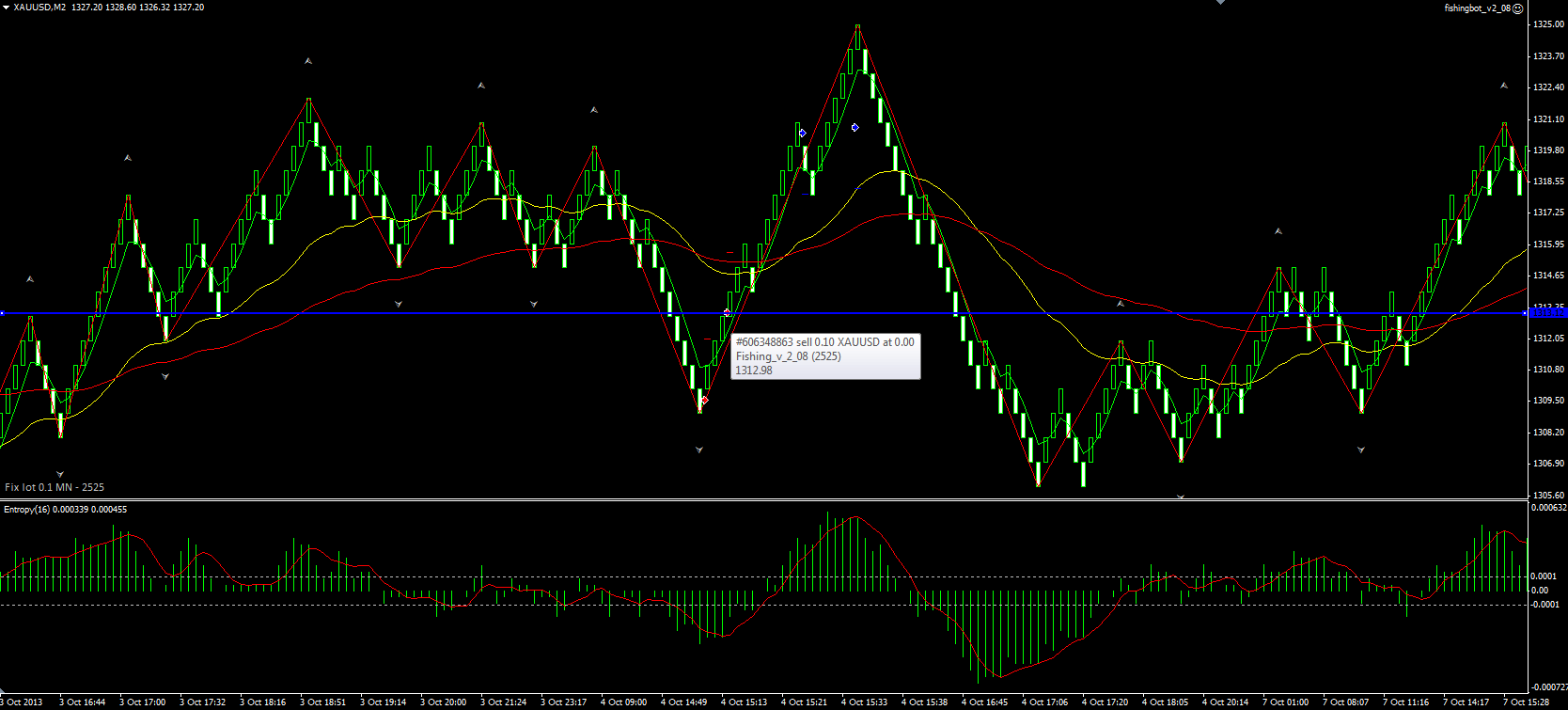Click the small triangle before XAUUSD,M2
This screenshot has height=710, width=1568.
[x=6, y=7]
